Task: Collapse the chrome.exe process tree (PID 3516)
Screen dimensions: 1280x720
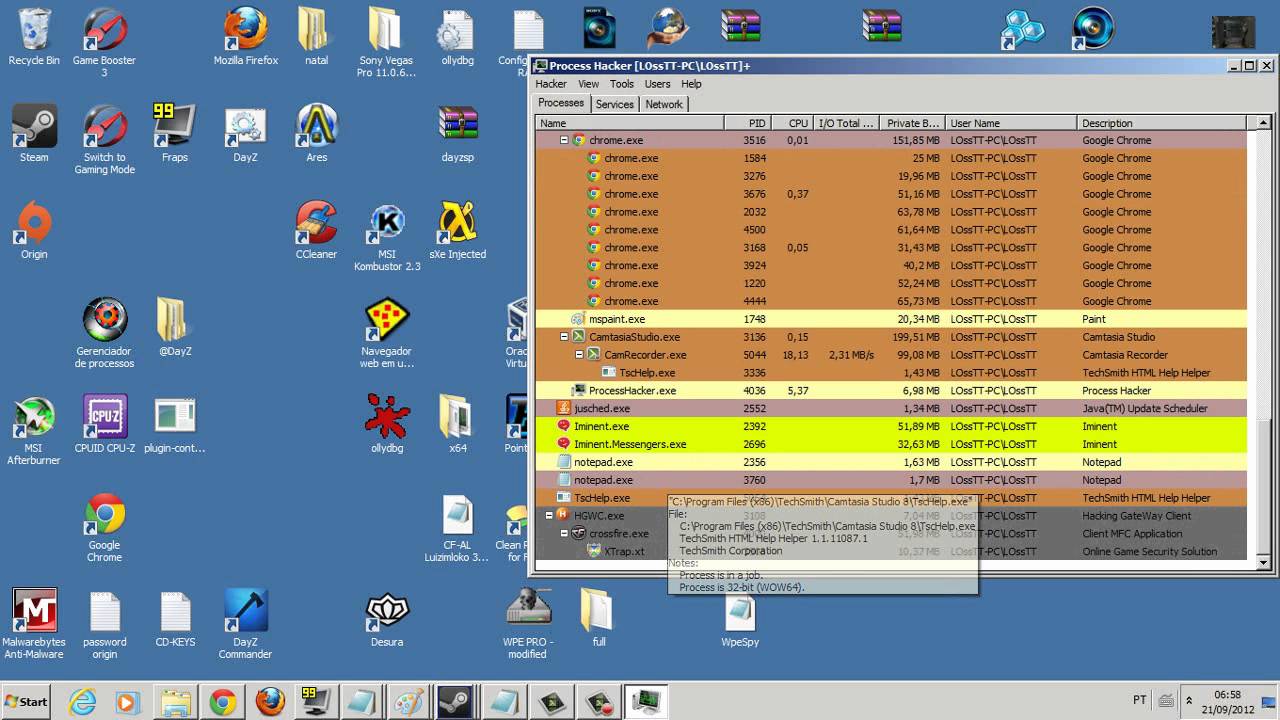Action: (x=564, y=141)
